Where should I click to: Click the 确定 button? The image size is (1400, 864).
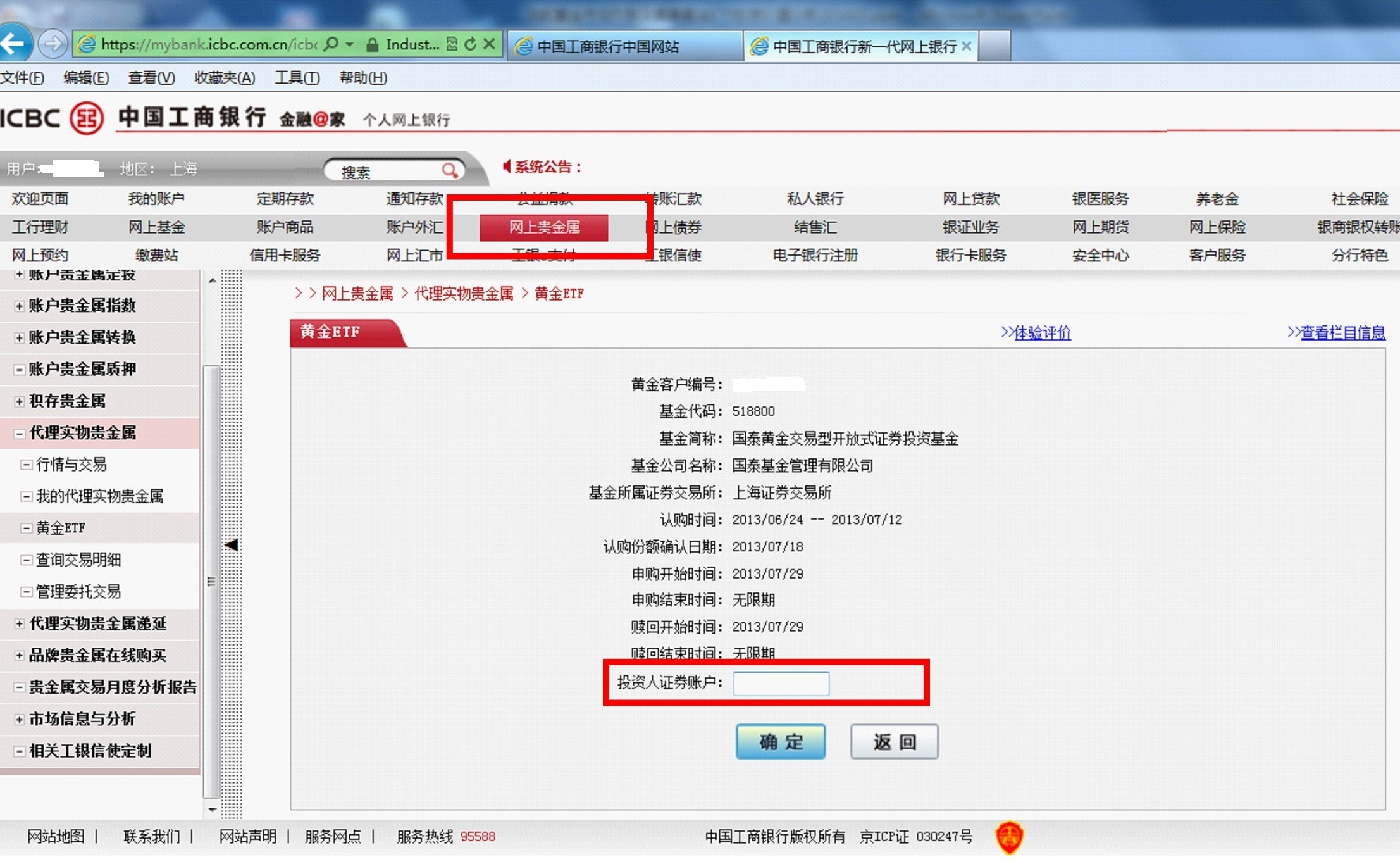(780, 741)
